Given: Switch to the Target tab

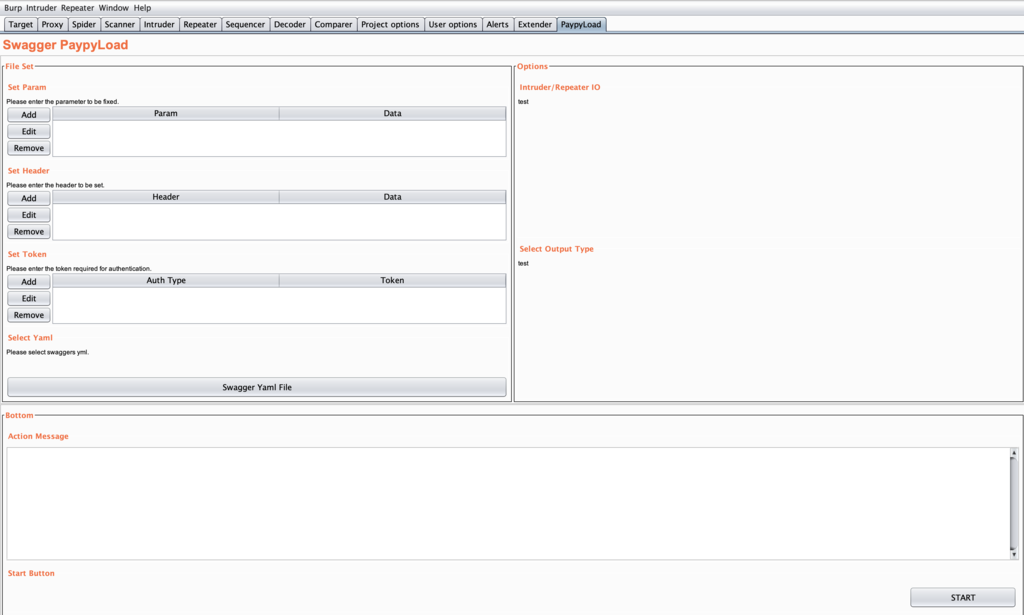Looking at the screenshot, I should coord(20,24).
